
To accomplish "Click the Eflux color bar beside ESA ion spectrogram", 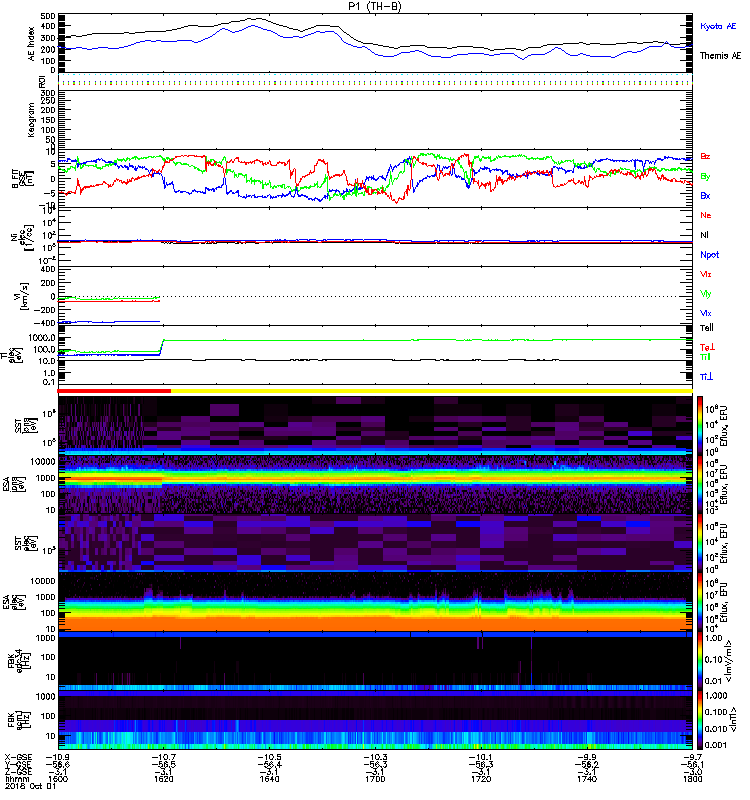I will [x=700, y=484].
